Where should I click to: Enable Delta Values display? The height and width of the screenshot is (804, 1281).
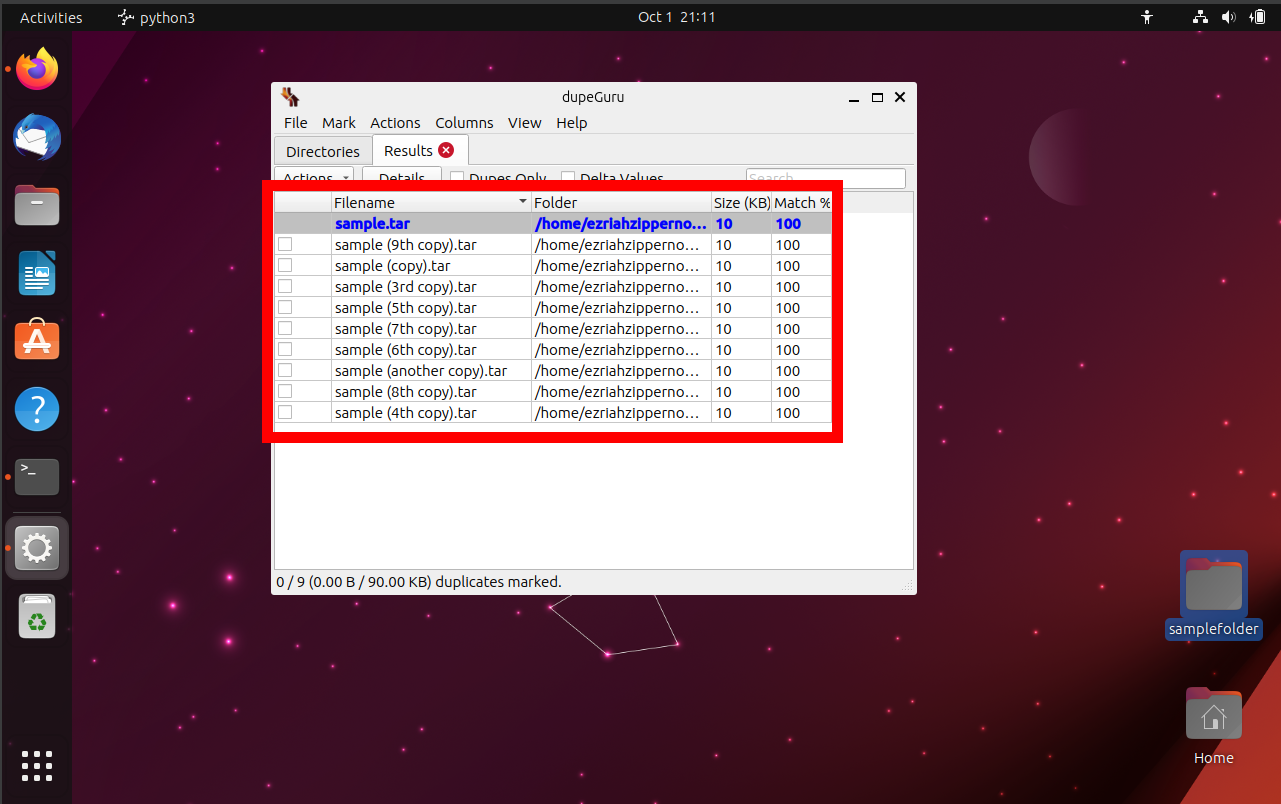click(x=568, y=177)
